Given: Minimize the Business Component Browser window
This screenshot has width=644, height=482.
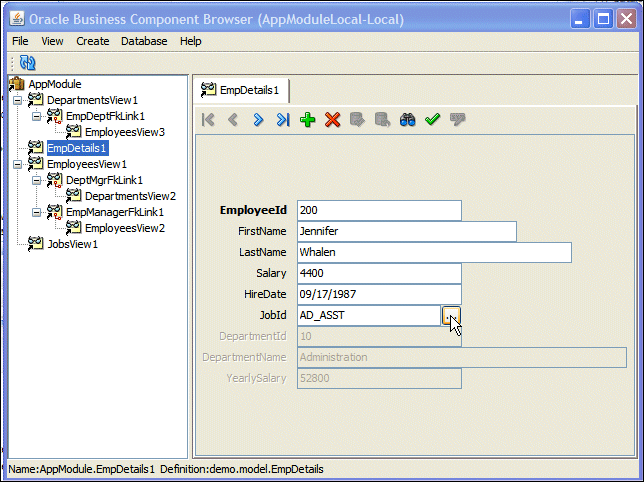Looking at the screenshot, I should click(x=580, y=19).
